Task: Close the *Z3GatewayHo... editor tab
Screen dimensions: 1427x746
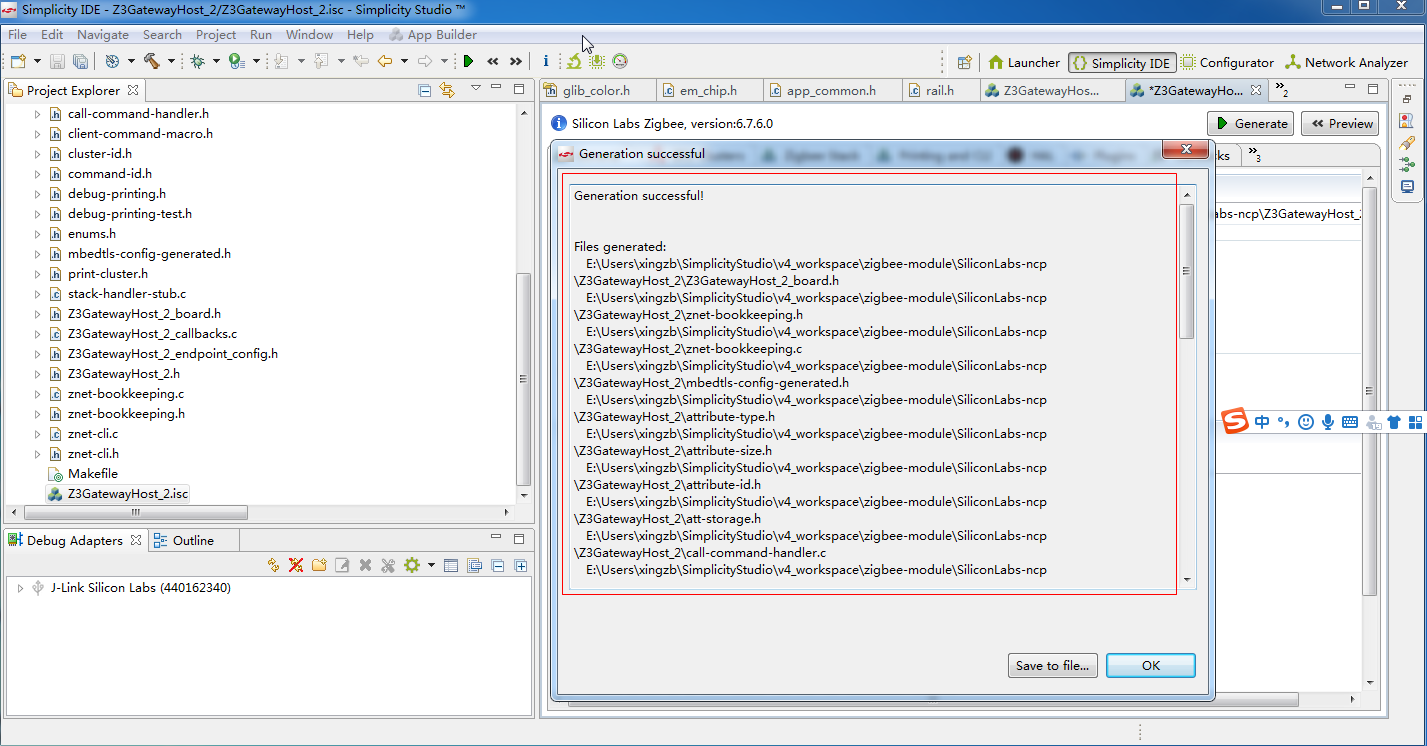Action: click(1256, 90)
